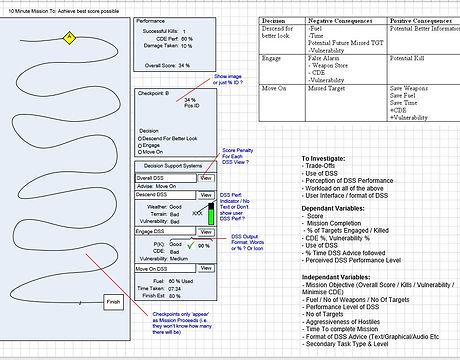Click View button next to Overall DSS
The height and width of the screenshot is (360, 460).
point(206,178)
